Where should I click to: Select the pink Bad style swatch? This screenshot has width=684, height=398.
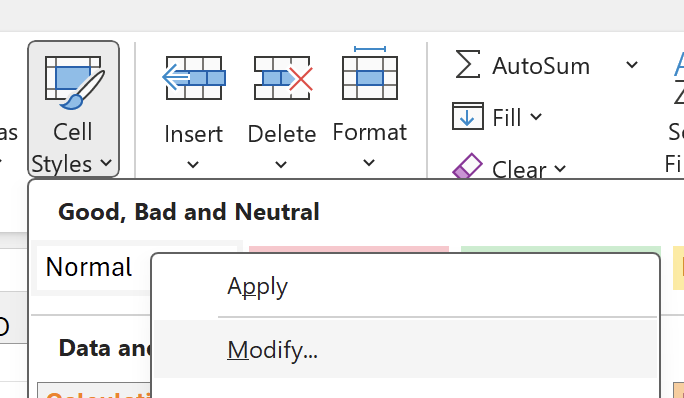pos(349,249)
